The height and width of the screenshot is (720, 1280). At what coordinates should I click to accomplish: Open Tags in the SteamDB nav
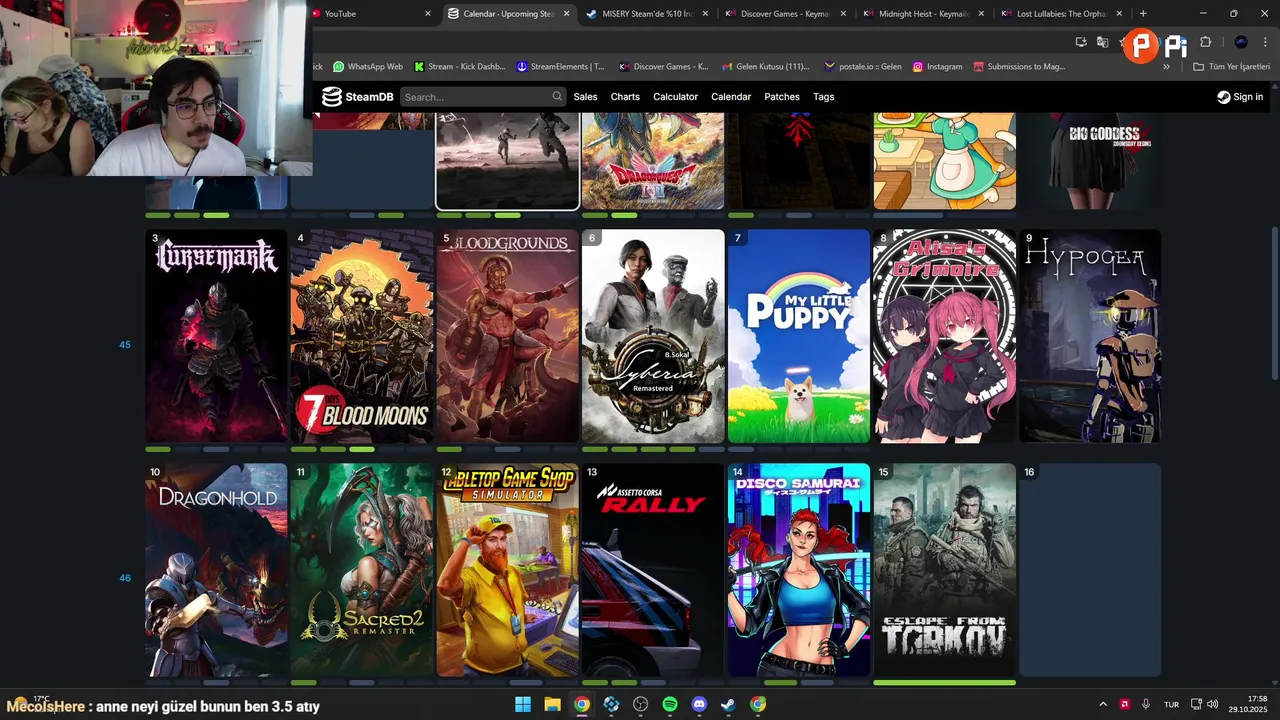(824, 97)
